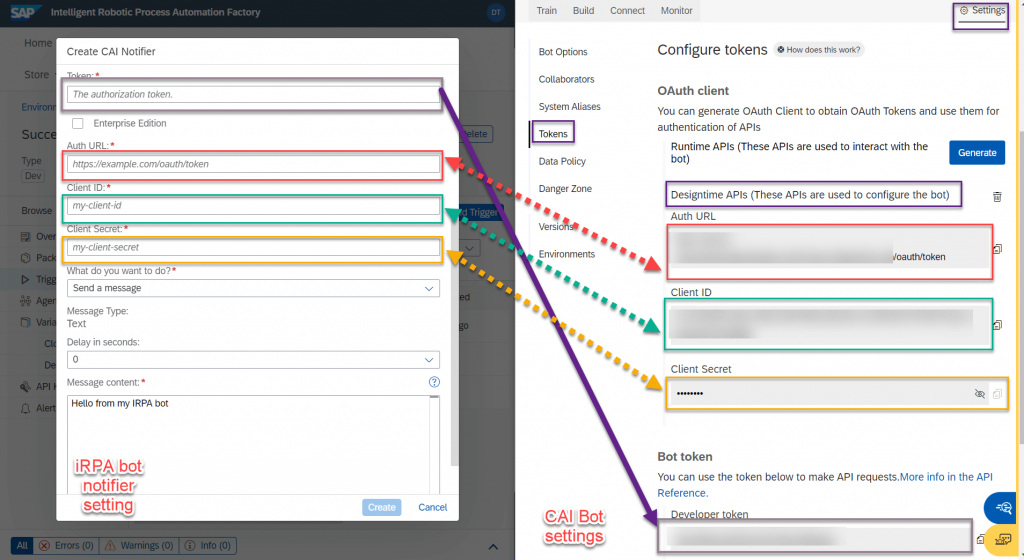Select Data Policy in settings menu
1024x560 pixels.
pyautogui.click(x=562, y=161)
